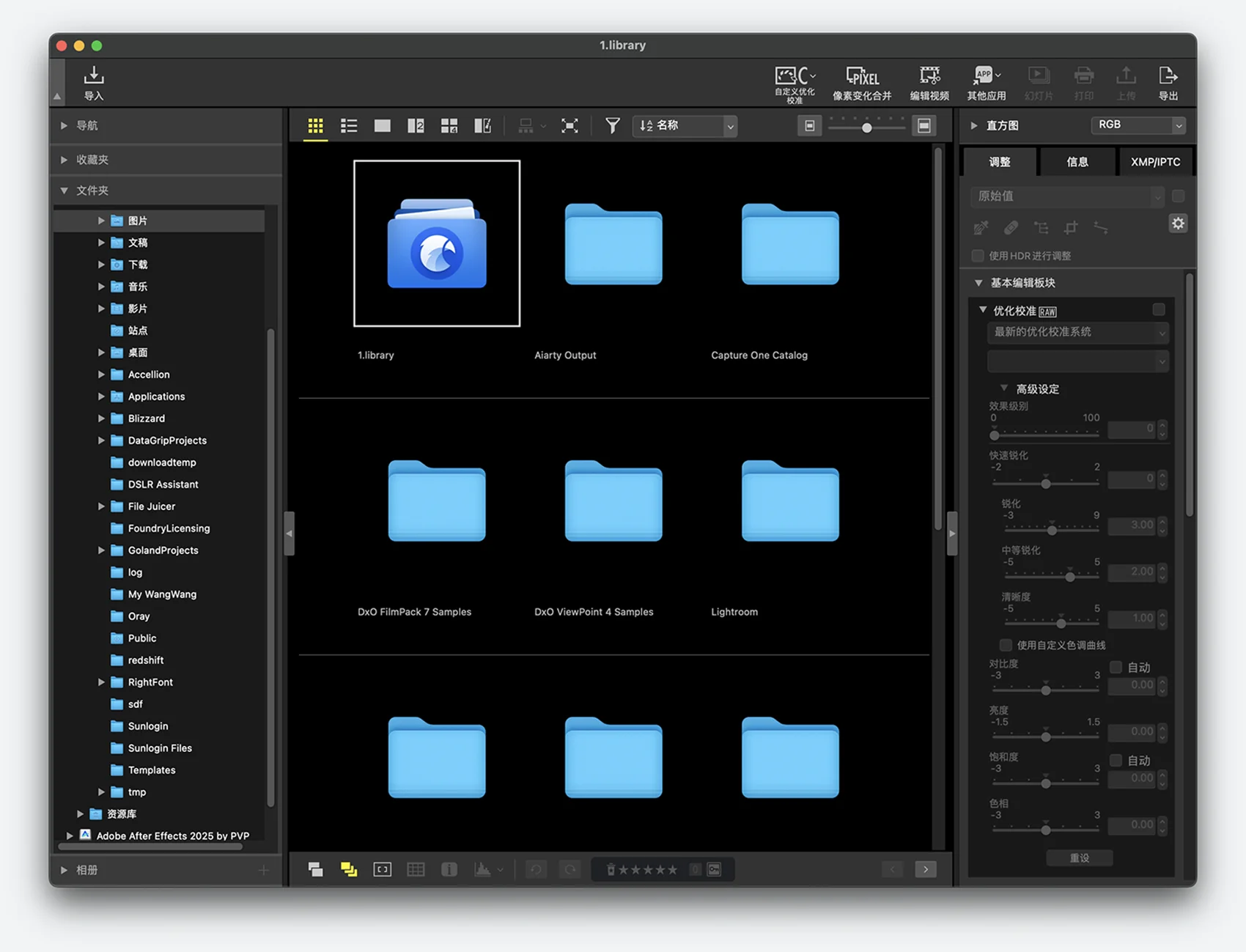Collapse the 高级设定 section
Viewport: 1246px width, 952px height.
(x=1004, y=388)
